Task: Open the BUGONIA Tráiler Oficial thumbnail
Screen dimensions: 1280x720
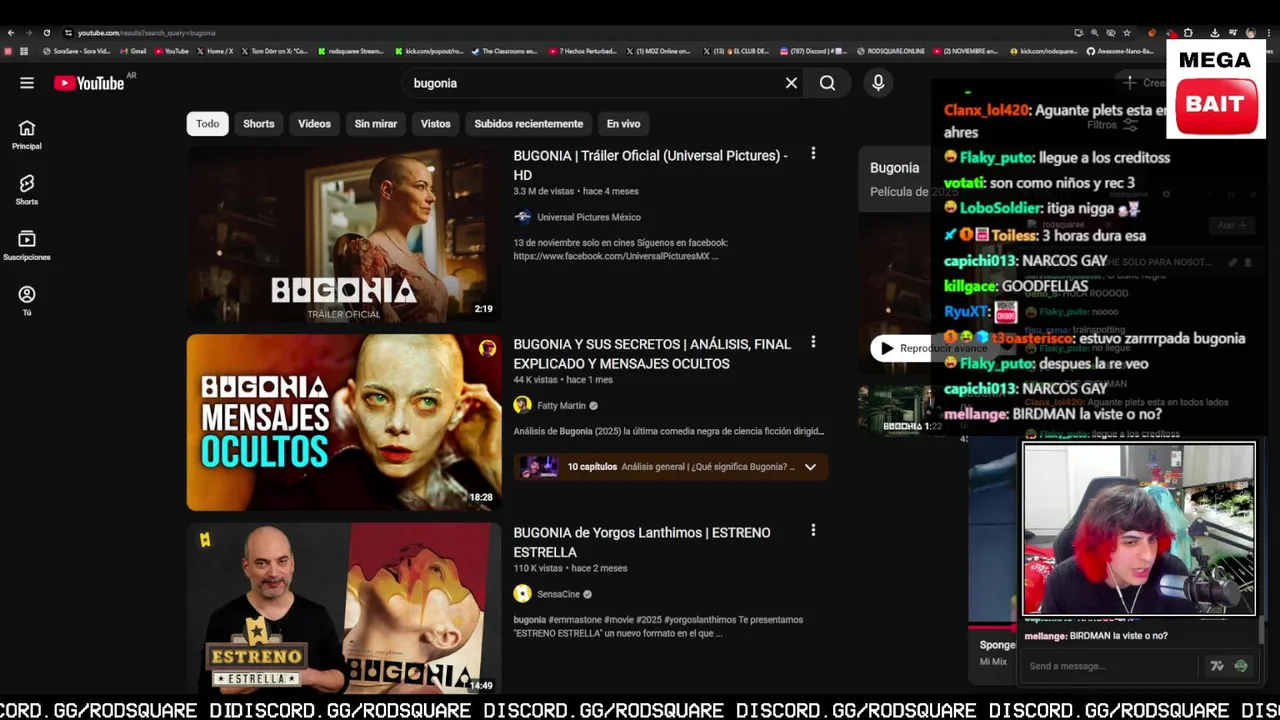Action: coord(344,234)
